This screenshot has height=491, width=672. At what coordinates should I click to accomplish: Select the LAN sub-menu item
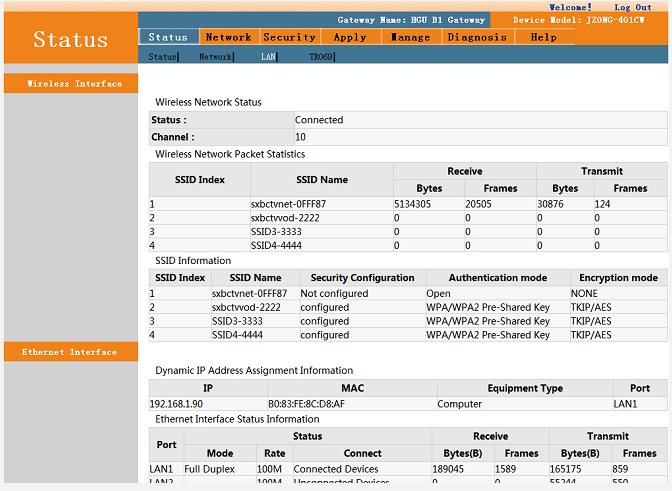pyautogui.click(x=268, y=57)
